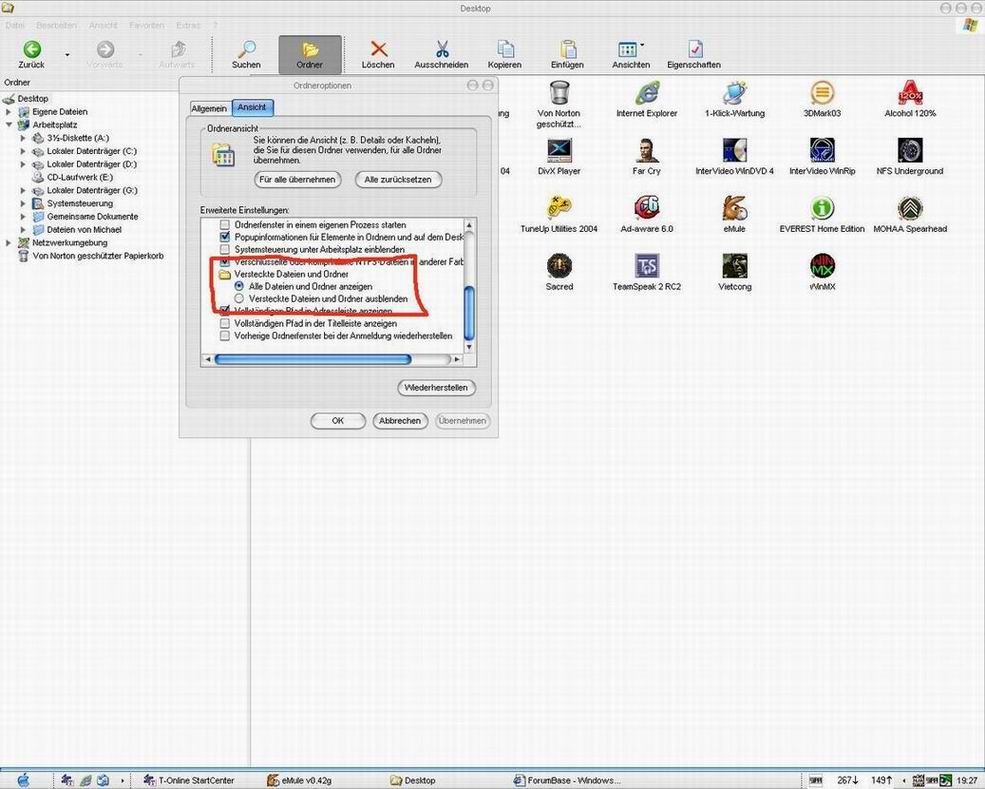Expand Lokaler Datenträger (G:) node

pyautogui.click(x=23, y=190)
